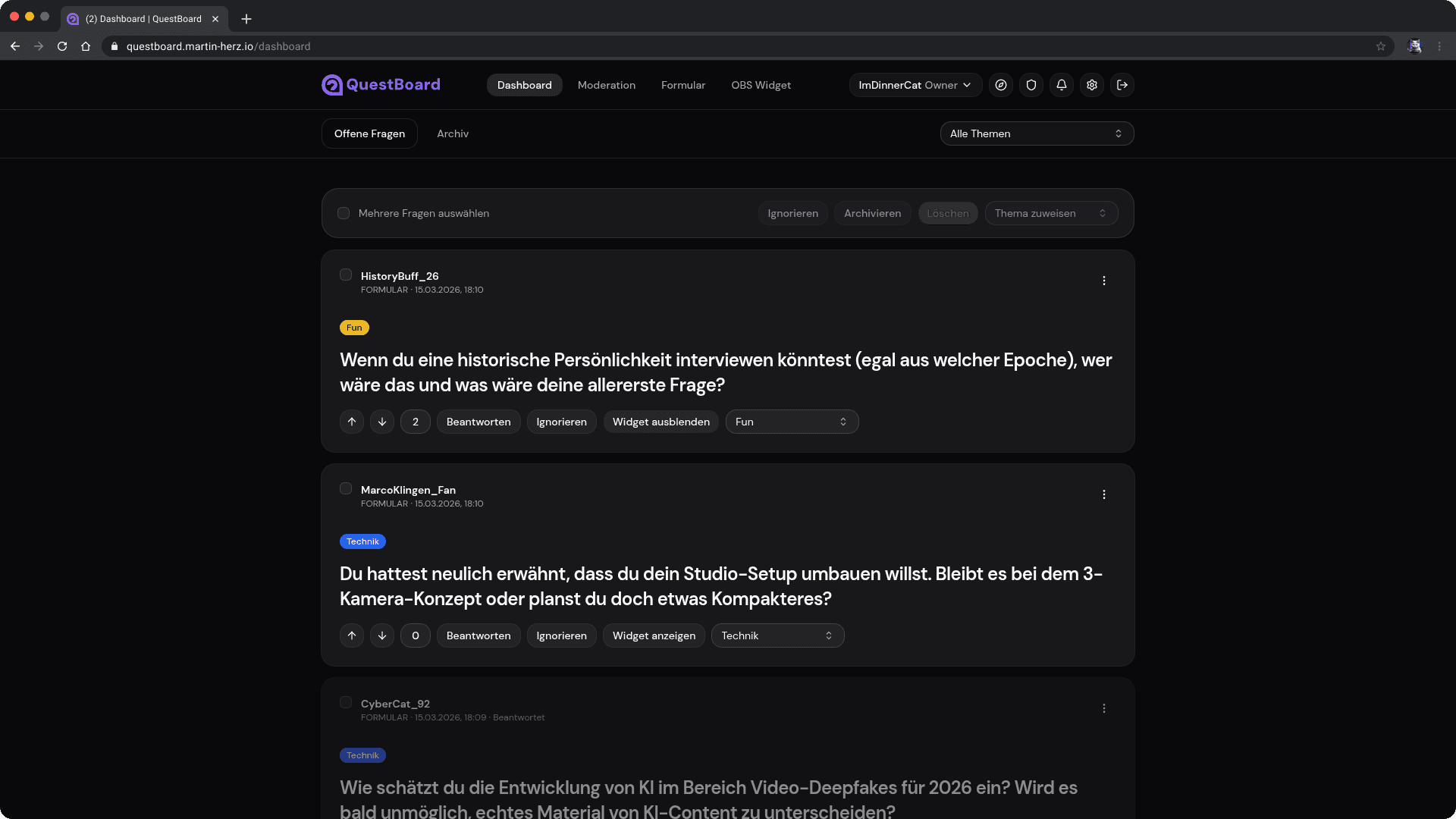The image size is (1456, 819).
Task: Downvote the MarcoKlingen_Fan question
Action: tap(381, 635)
